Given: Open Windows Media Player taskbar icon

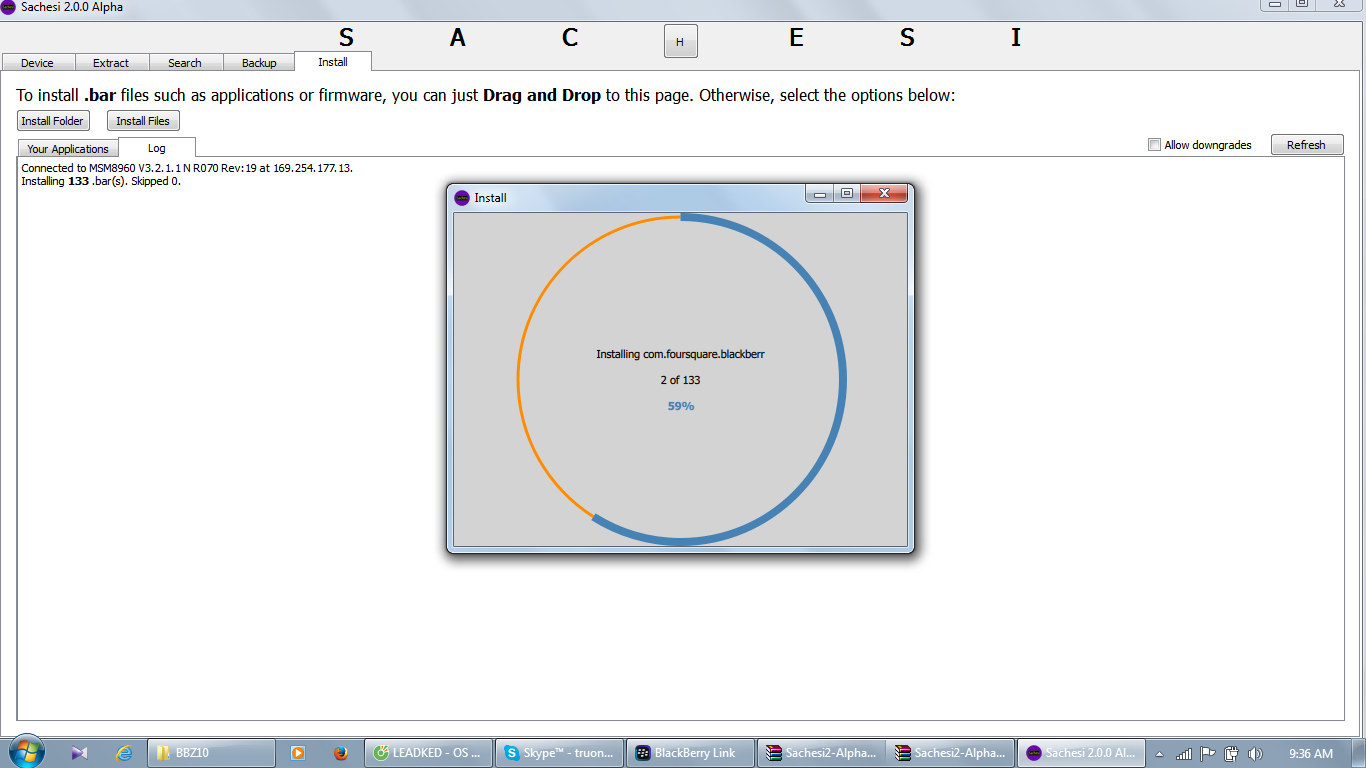Looking at the screenshot, I should tap(297, 753).
